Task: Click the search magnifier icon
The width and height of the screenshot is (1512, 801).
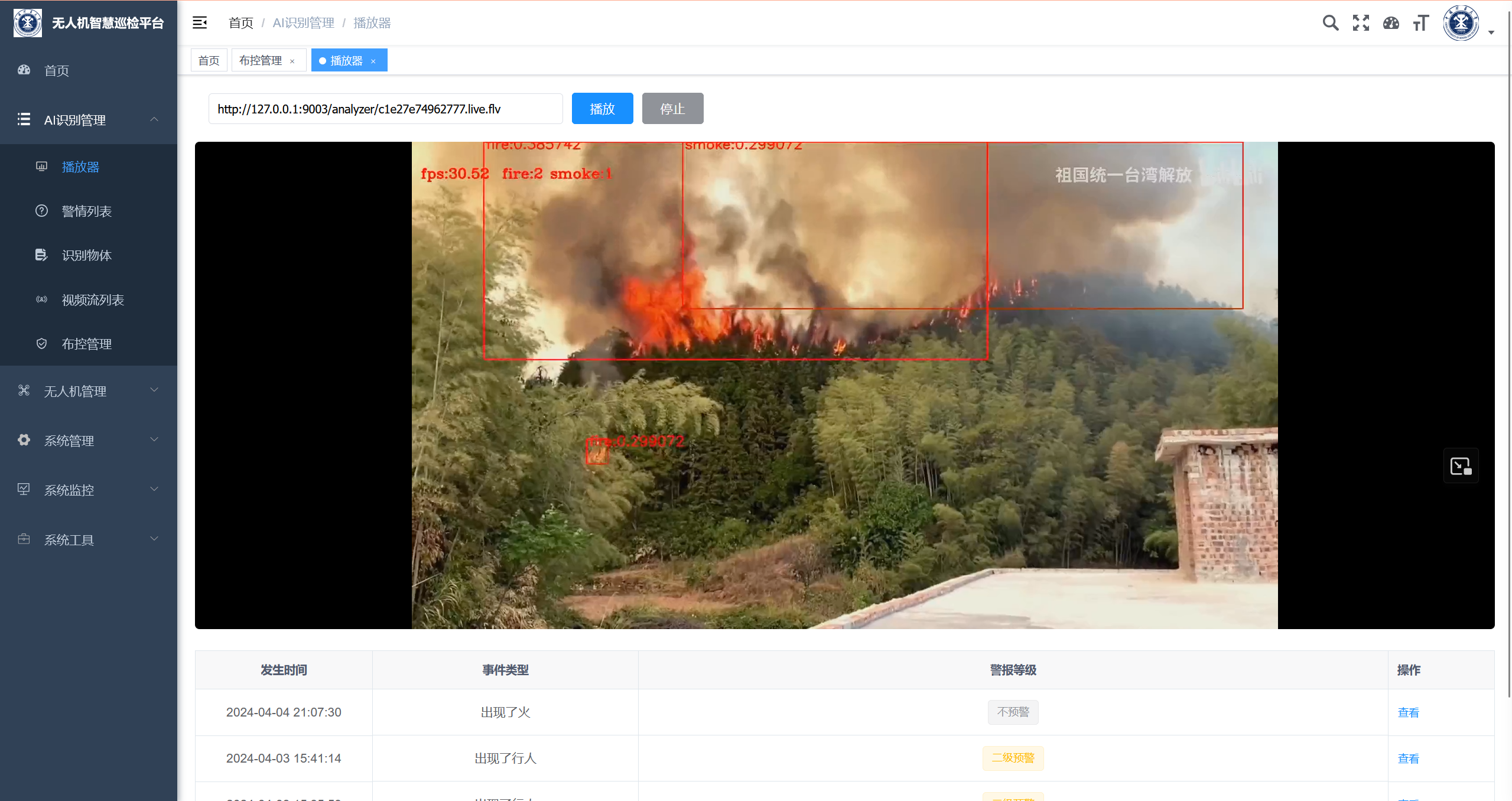Action: coord(1330,23)
